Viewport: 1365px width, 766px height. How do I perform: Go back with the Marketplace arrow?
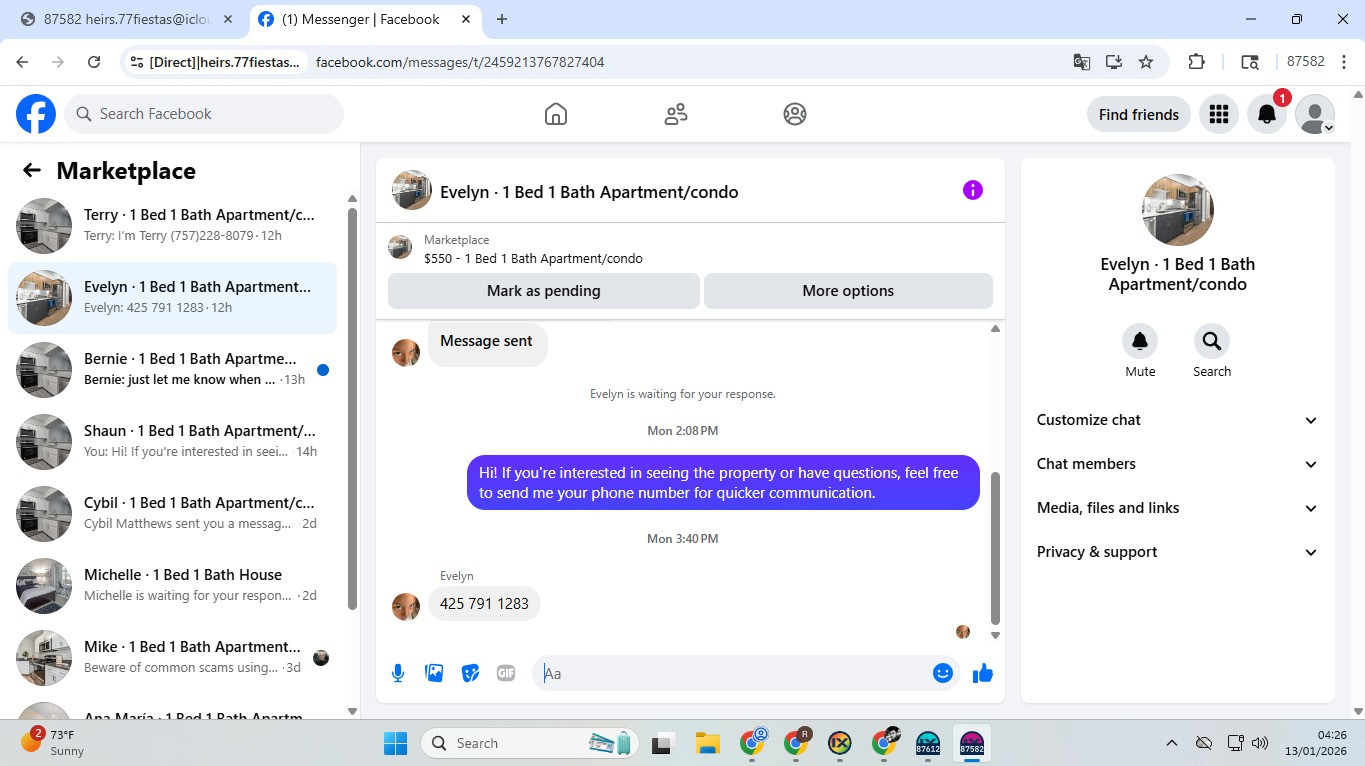tap(32, 170)
